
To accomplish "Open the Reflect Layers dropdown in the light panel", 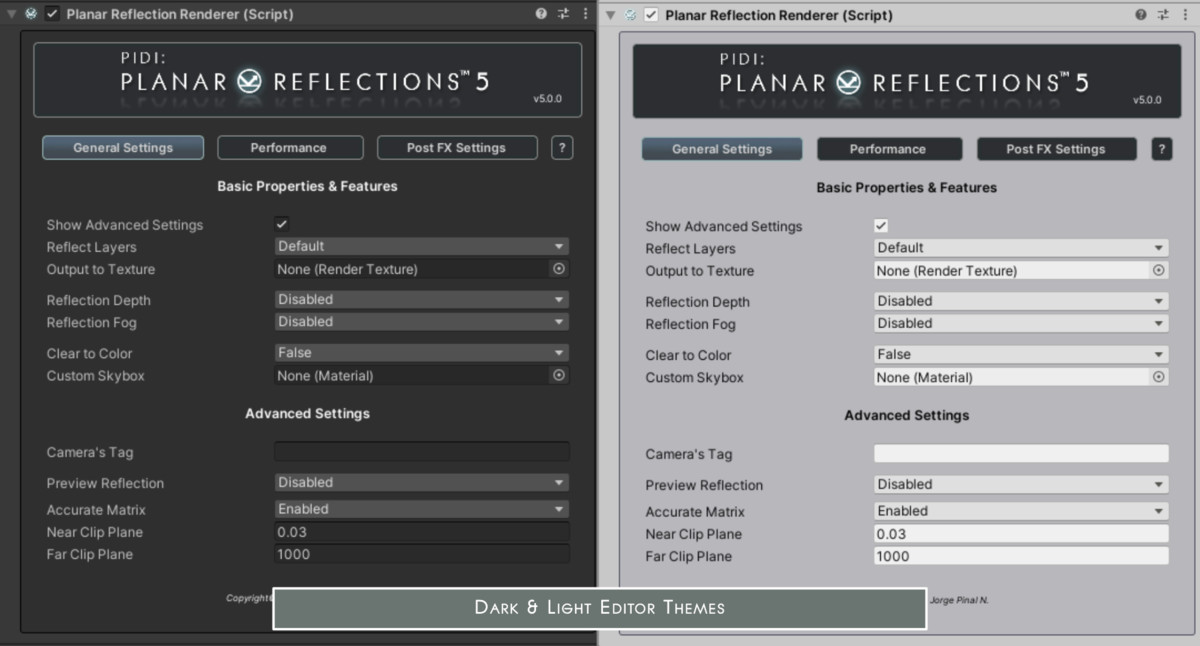I will pyautogui.click(x=1021, y=248).
